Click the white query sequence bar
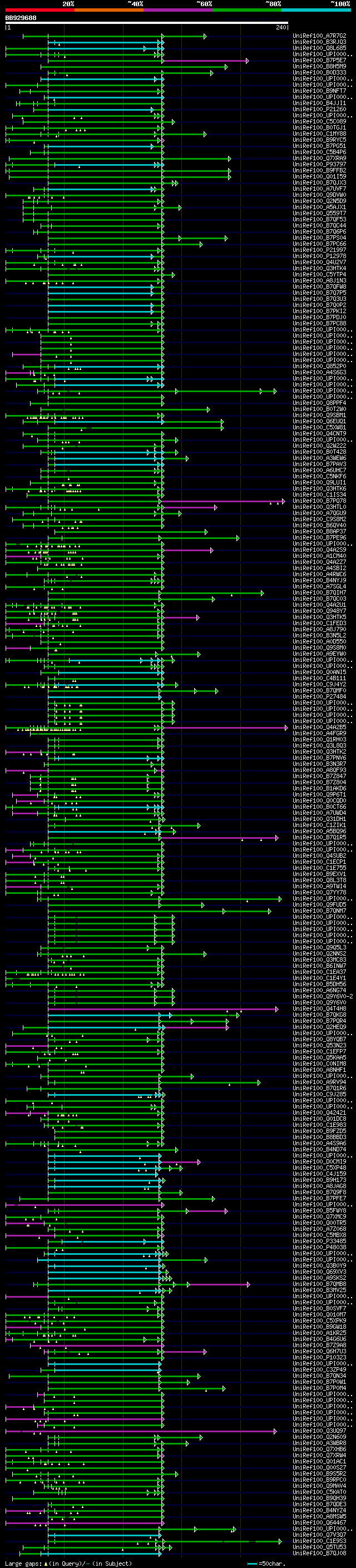Screen dimensions: 356x1568 coord(147,23)
